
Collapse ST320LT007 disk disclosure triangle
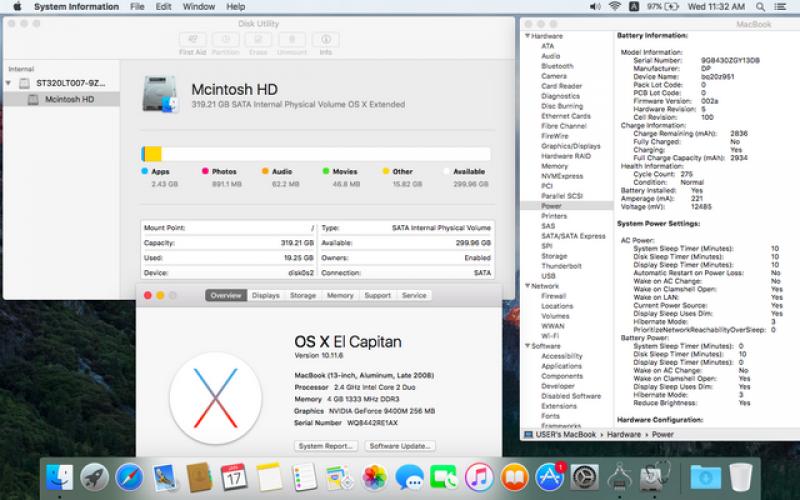[9, 83]
